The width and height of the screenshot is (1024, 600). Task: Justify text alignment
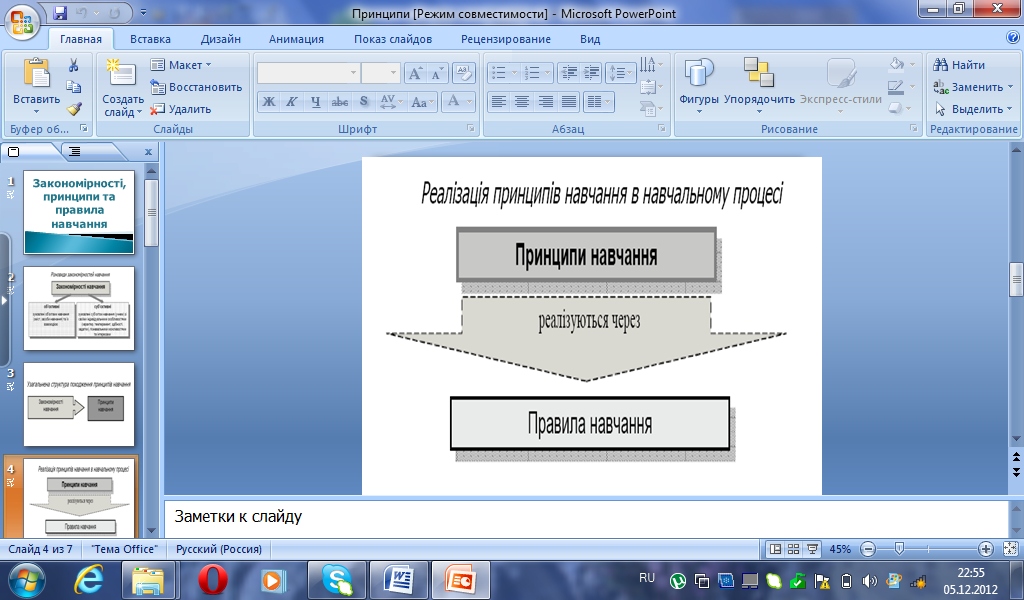[569, 102]
